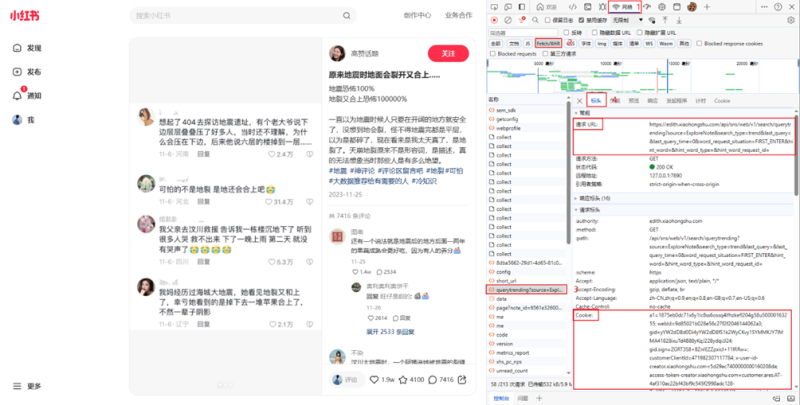Toggle DevTools device emulation icon

tap(508, 7)
